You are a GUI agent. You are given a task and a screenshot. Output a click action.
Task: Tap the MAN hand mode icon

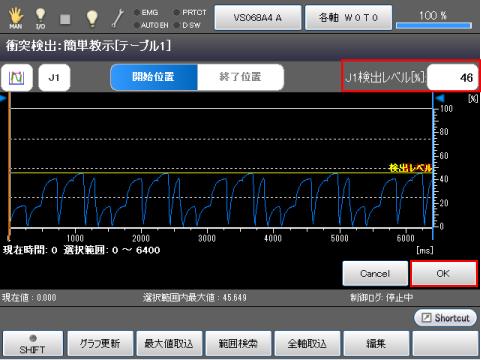pyautogui.click(x=16, y=18)
